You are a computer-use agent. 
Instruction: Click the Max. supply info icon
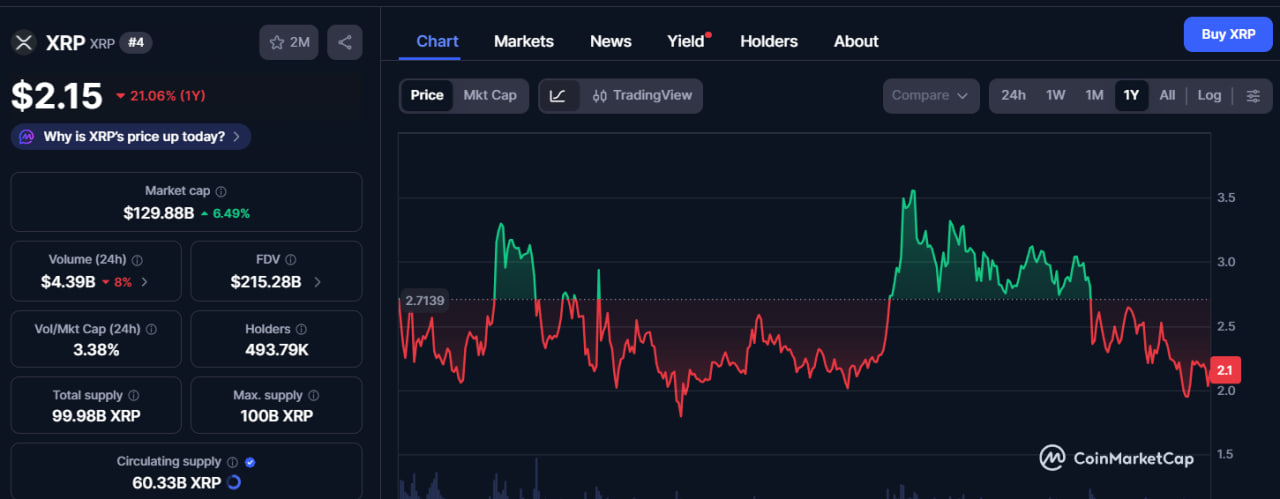pos(313,396)
